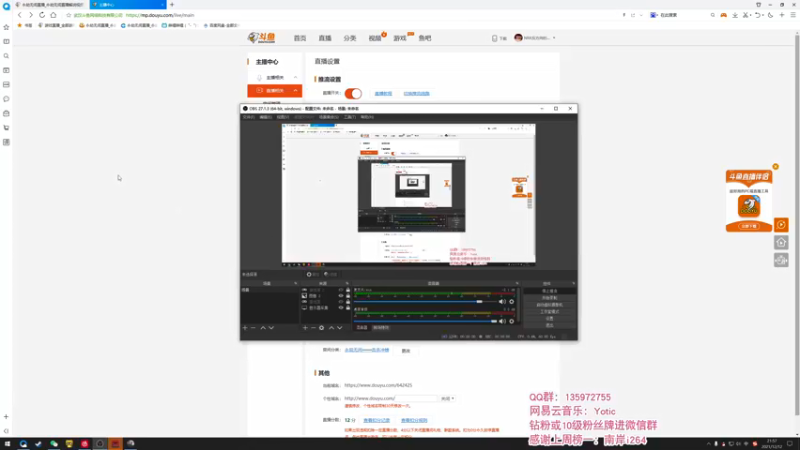Viewport: 800px width, 450px height.
Task: Bookmark the page with the address bar star
Action: (68, 15)
